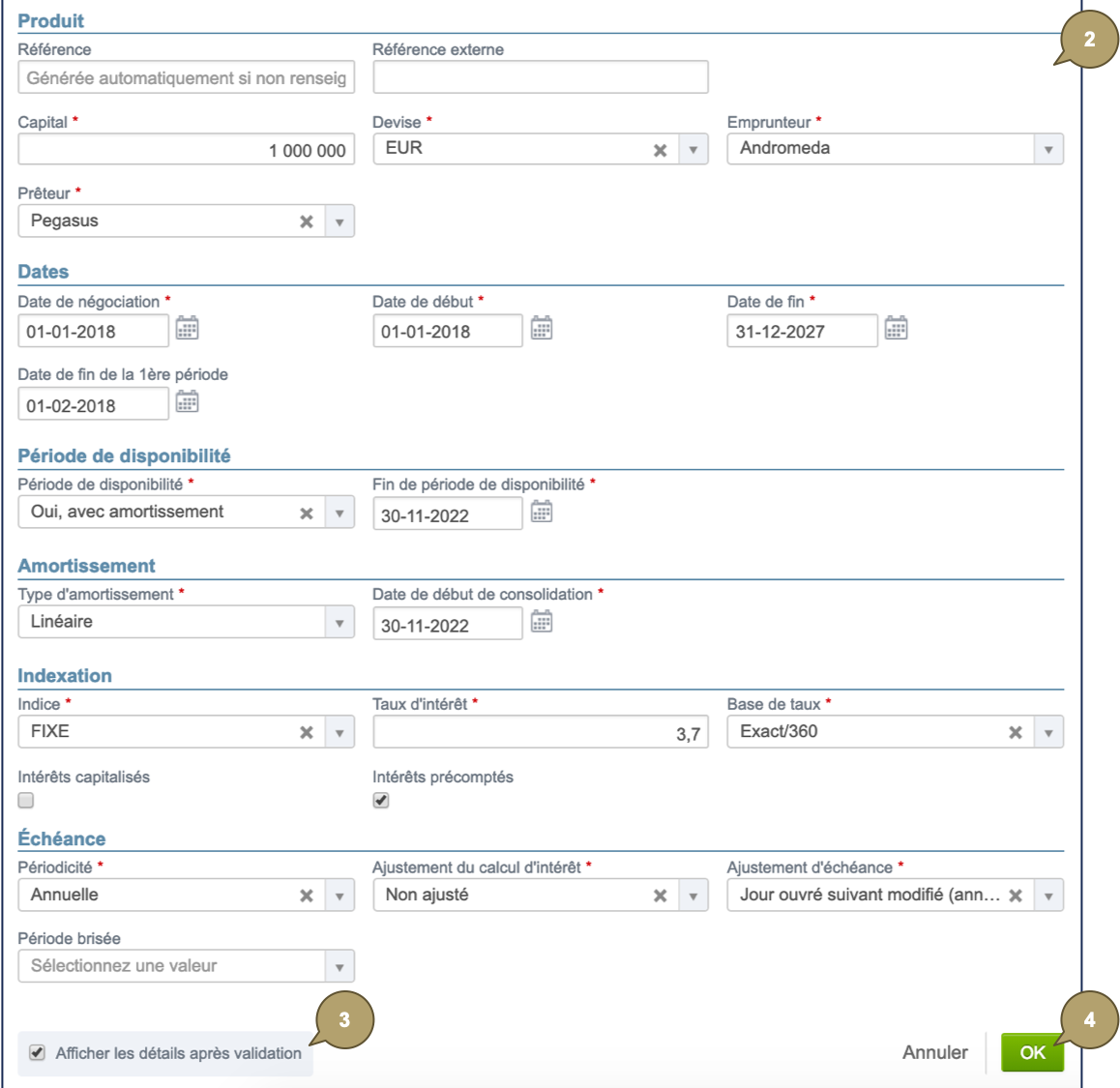Clear the Indice FIXE selection
Screen dimensions: 1120x1088
pyautogui.click(x=307, y=731)
